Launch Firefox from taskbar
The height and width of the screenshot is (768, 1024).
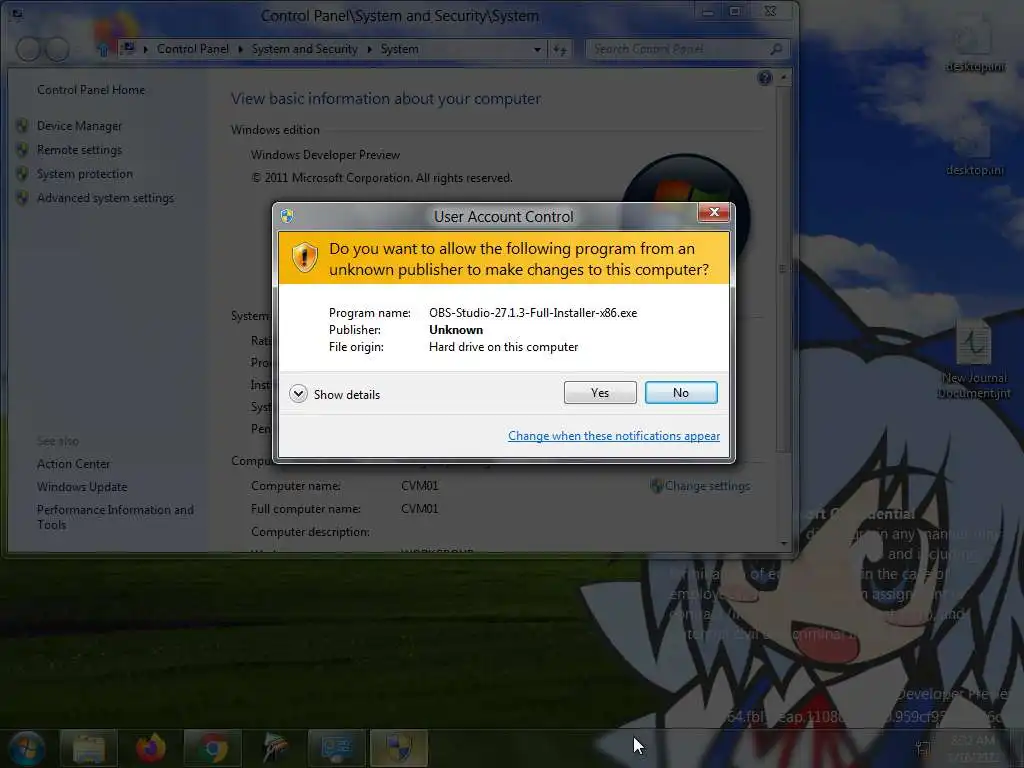coord(151,748)
